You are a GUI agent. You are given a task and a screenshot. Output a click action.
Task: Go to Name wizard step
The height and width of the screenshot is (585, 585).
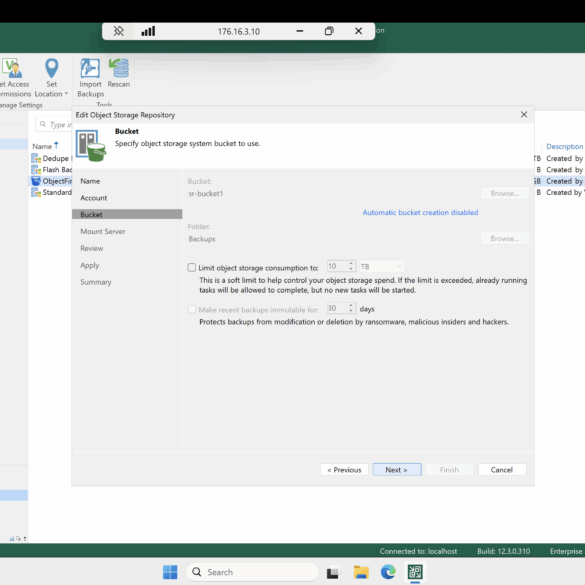pos(90,181)
